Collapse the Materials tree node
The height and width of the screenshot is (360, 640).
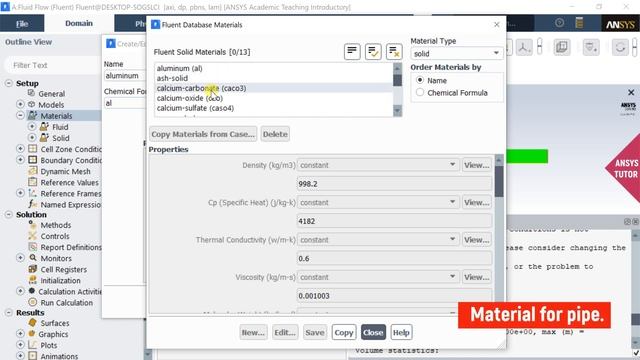[x=20, y=116]
